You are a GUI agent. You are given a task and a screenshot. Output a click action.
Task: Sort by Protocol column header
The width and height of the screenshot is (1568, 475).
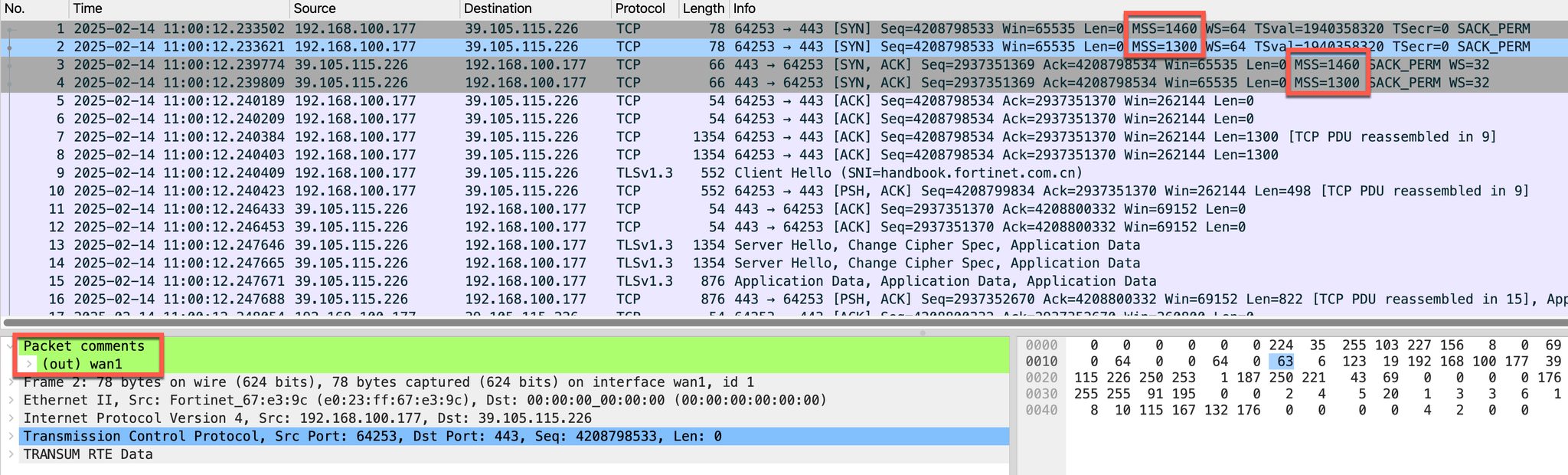(645, 8)
